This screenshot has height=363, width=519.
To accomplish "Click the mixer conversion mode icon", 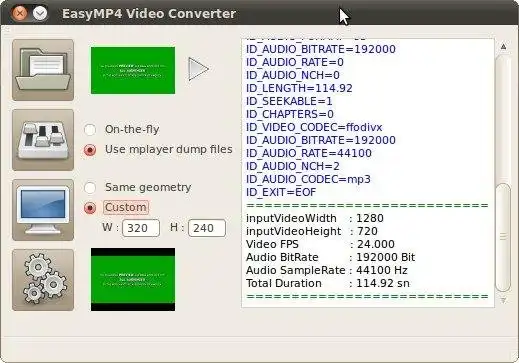I will pyautogui.click(x=43, y=140).
